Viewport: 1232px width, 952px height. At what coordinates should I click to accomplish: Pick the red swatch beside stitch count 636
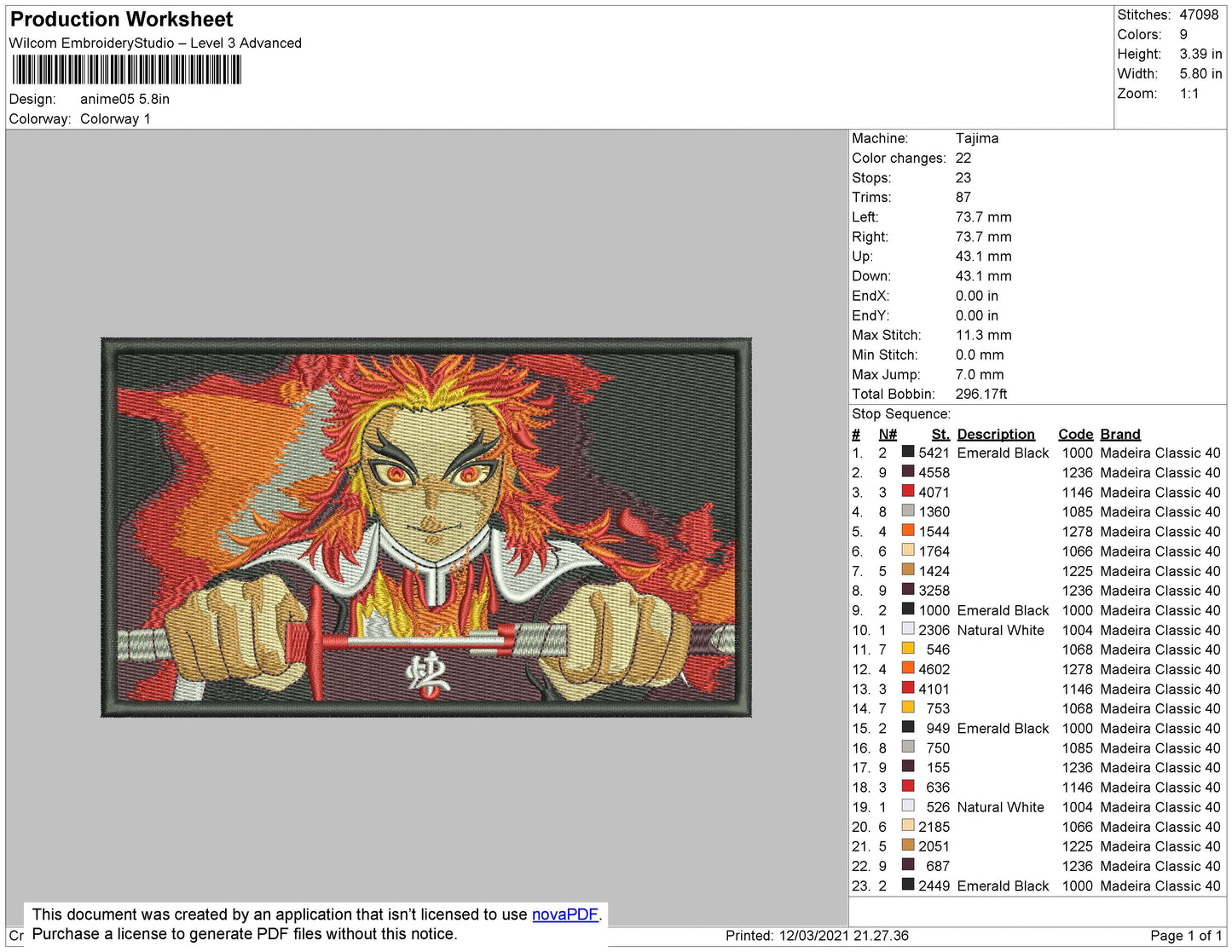[908, 787]
